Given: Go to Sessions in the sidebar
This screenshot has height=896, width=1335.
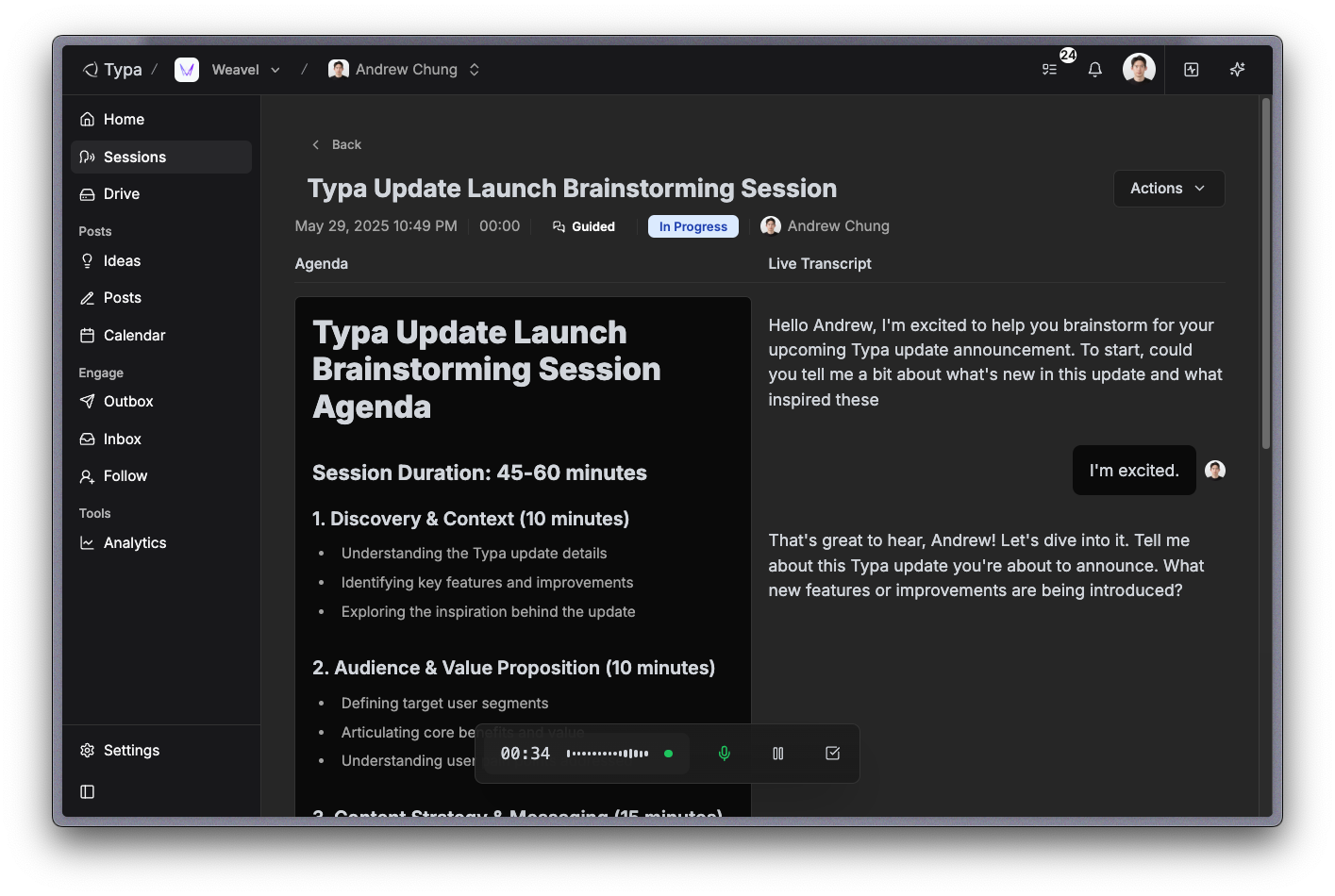Looking at the screenshot, I should point(134,158).
